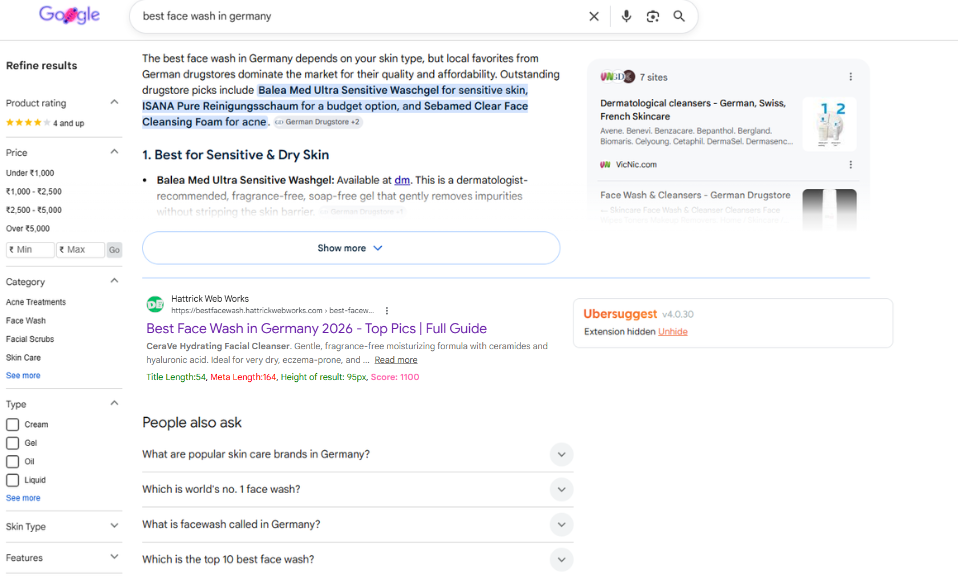Click the 'Refine results' heading

(x=42, y=66)
